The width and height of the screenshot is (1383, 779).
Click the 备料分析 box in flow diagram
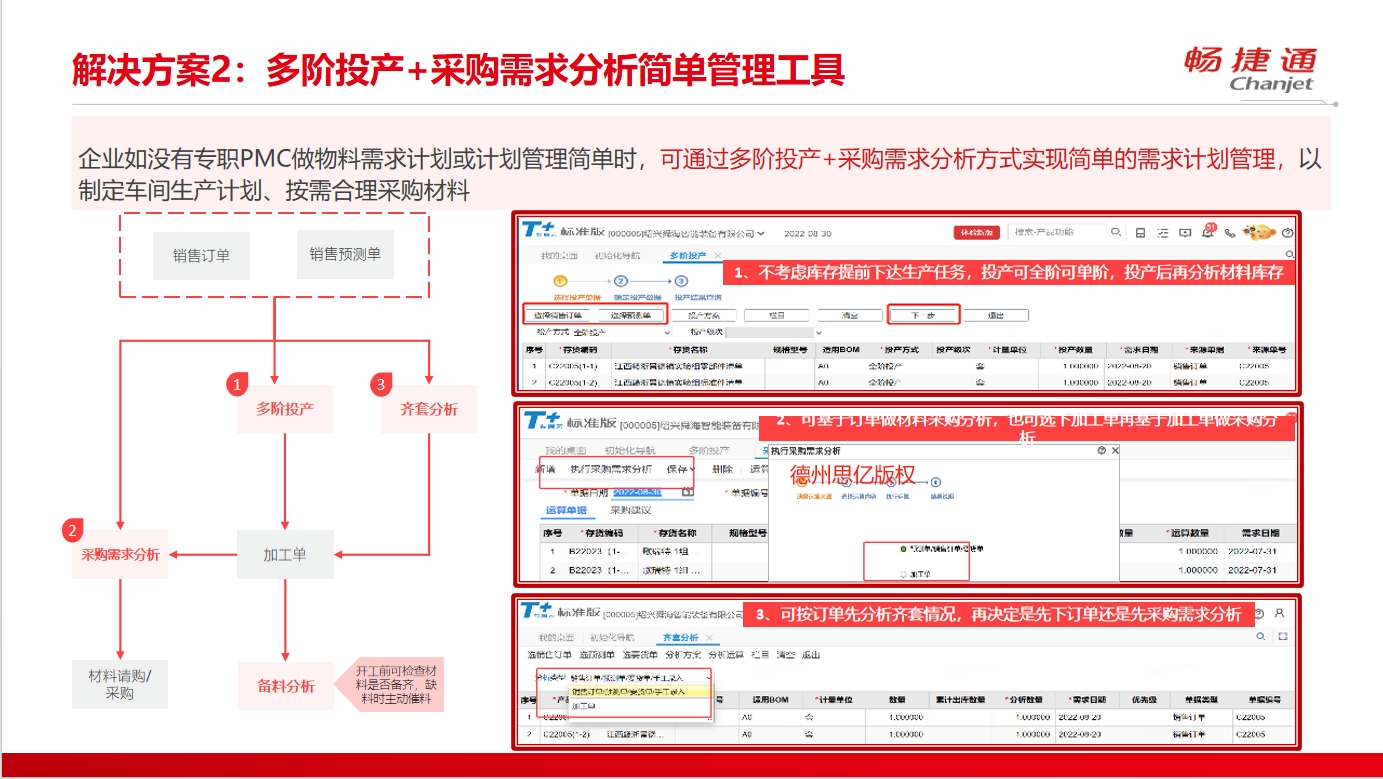(286, 686)
